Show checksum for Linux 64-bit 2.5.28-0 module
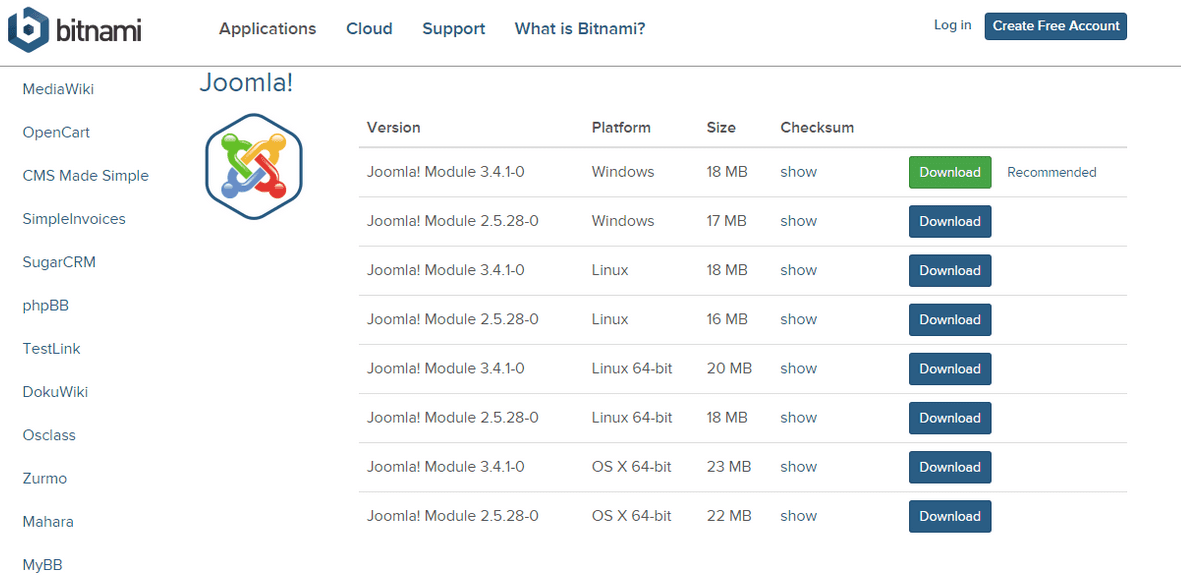 click(x=798, y=417)
